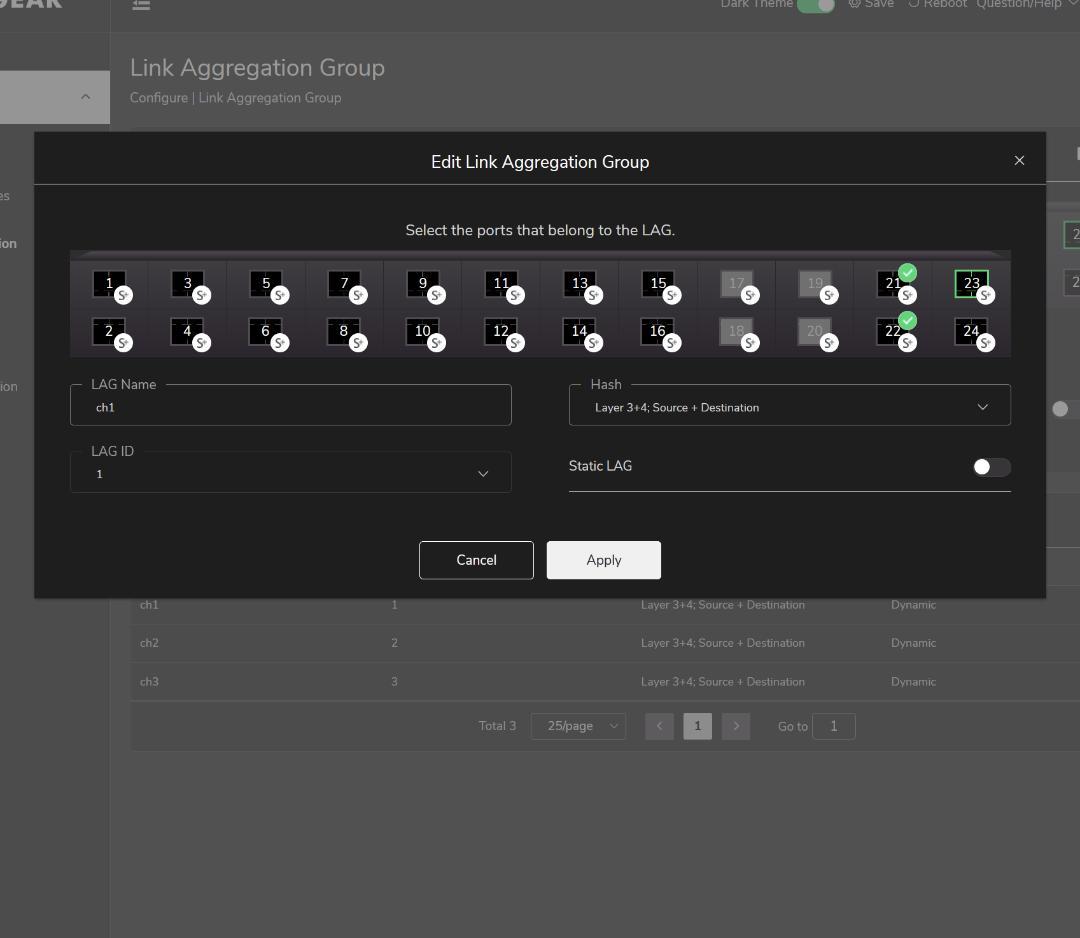This screenshot has width=1080, height=938.
Task: Open the Hash algorithm dropdown
Action: click(x=789, y=408)
